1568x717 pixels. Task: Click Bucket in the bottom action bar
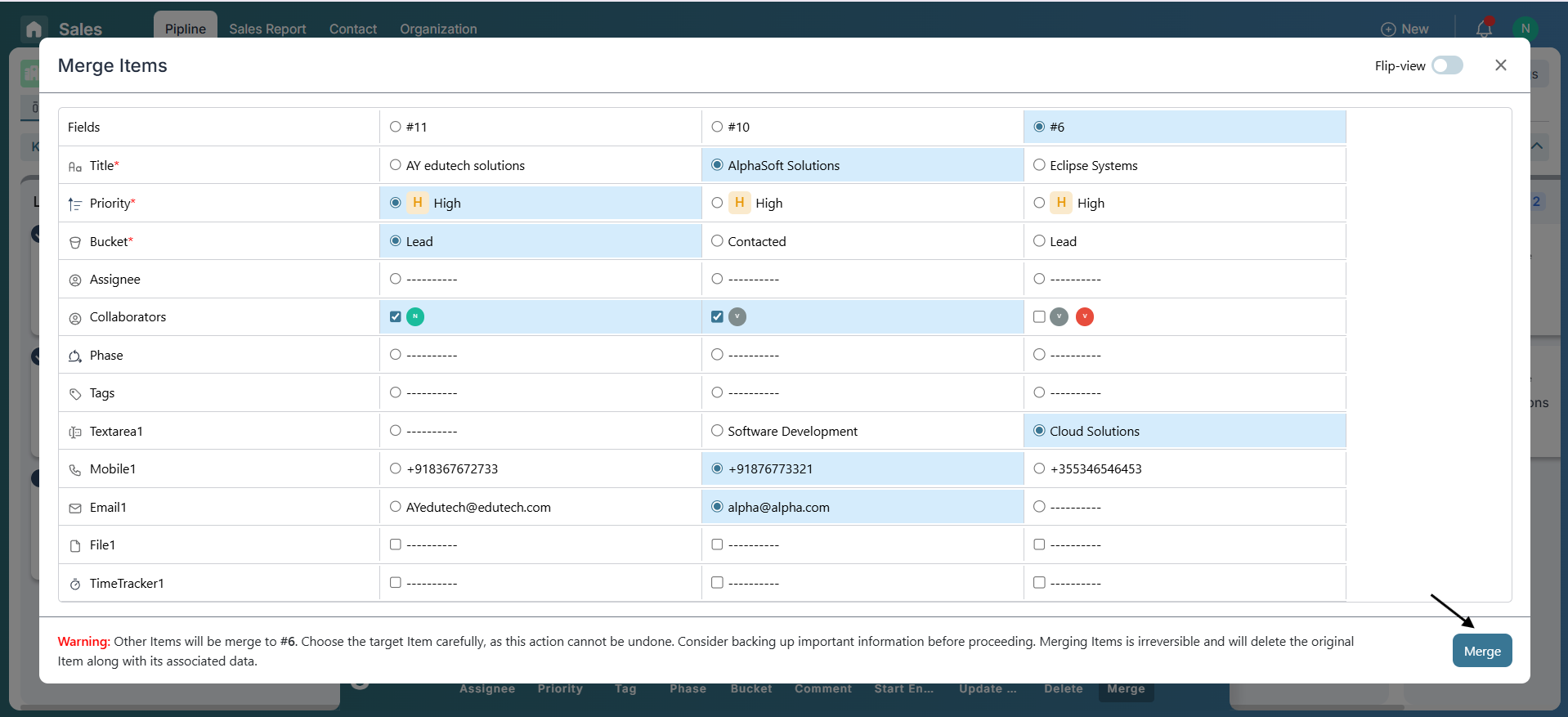(751, 689)
